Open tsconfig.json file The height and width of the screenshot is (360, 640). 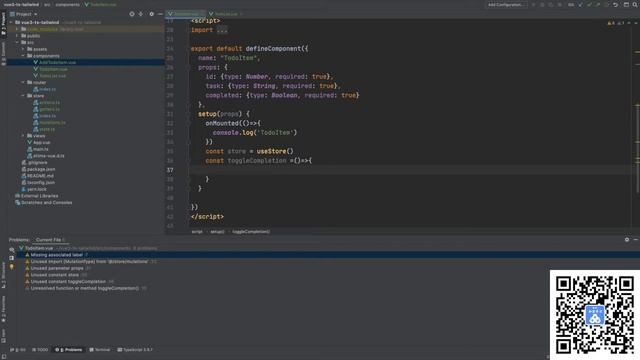pos(38,182)
